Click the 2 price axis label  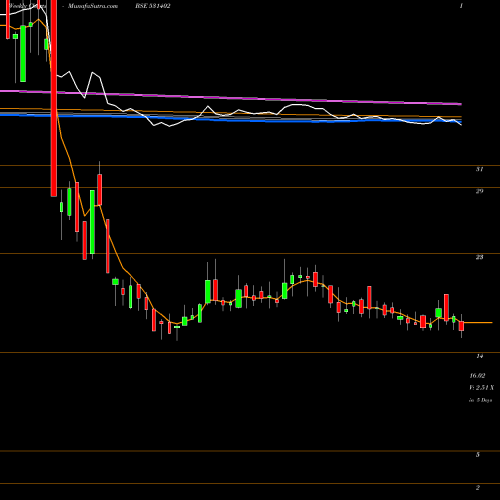click(x=478, y=487)
